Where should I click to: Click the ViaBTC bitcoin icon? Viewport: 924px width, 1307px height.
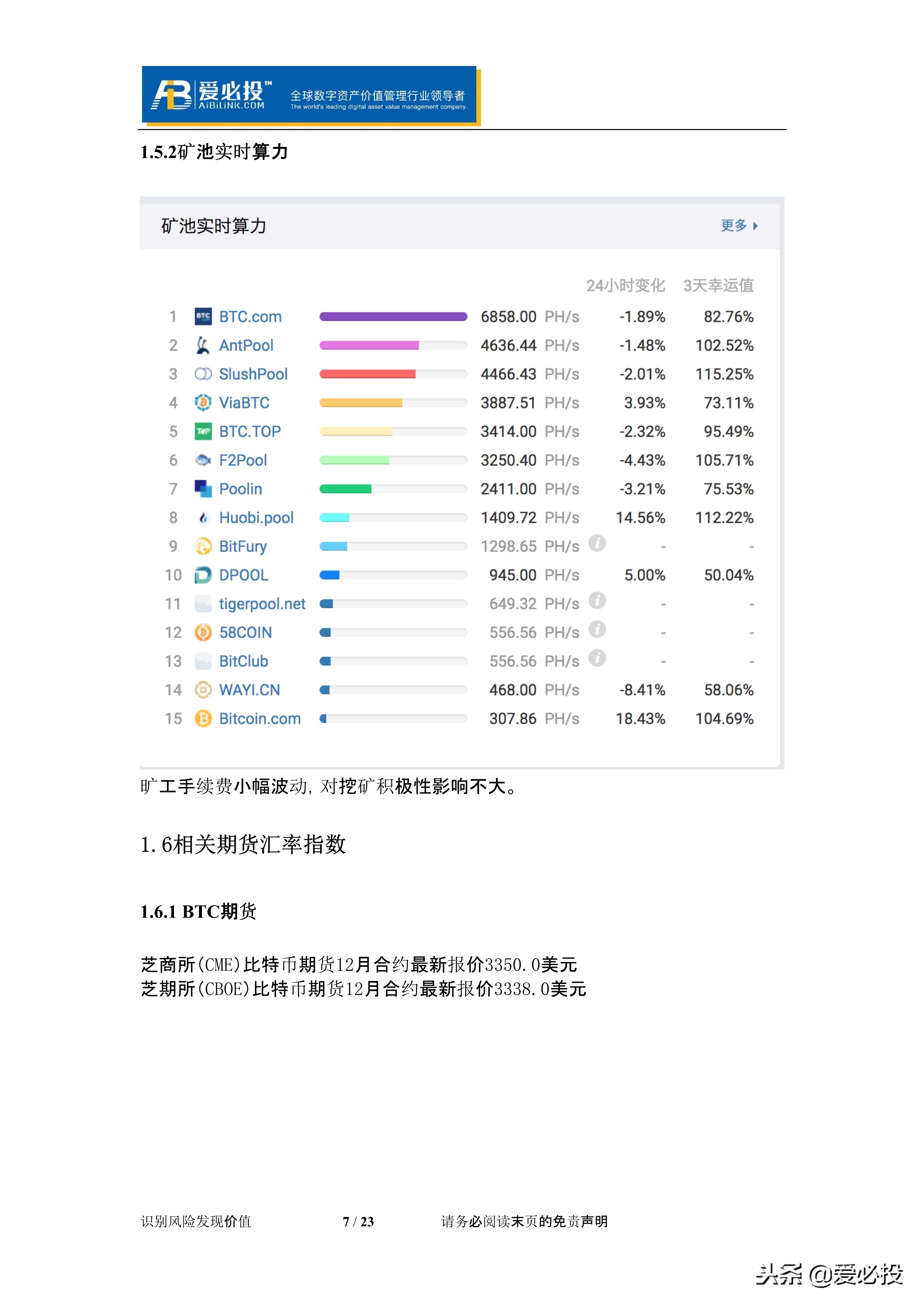tap(203, 403)
